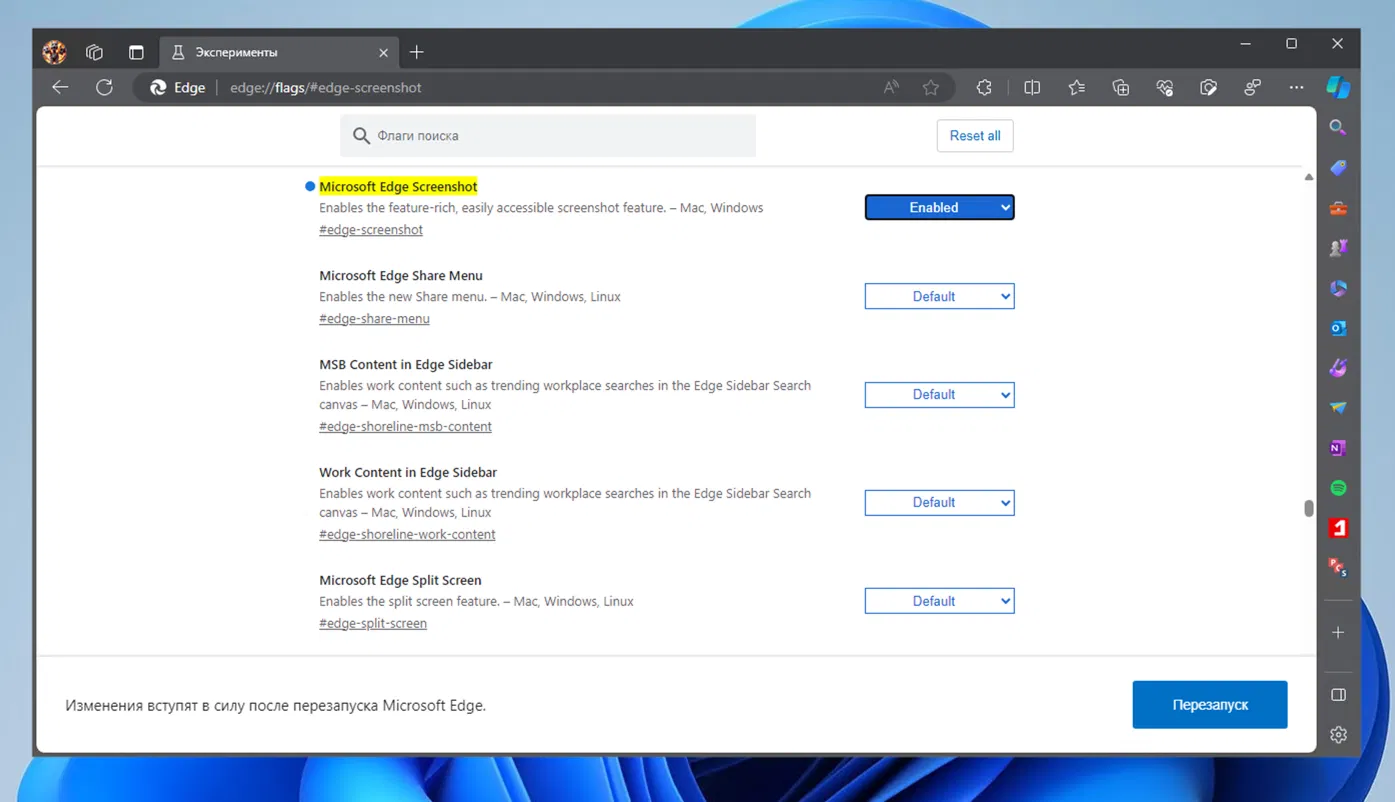The height and width of the screenshot is (802, 1395).
Task: Open Settings and more ellipsis menu
Action: (x=1296, y=87)
